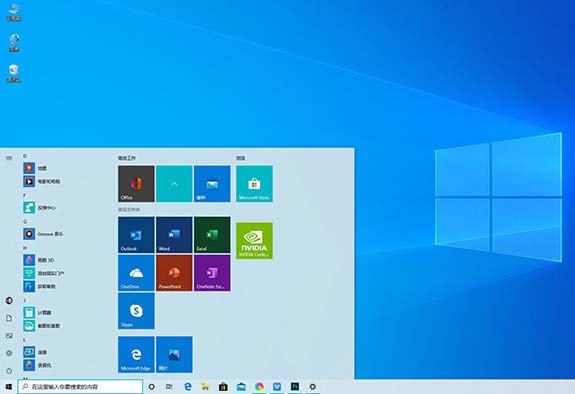
Task: Open the Skype tile
Action: pos(136,311)
